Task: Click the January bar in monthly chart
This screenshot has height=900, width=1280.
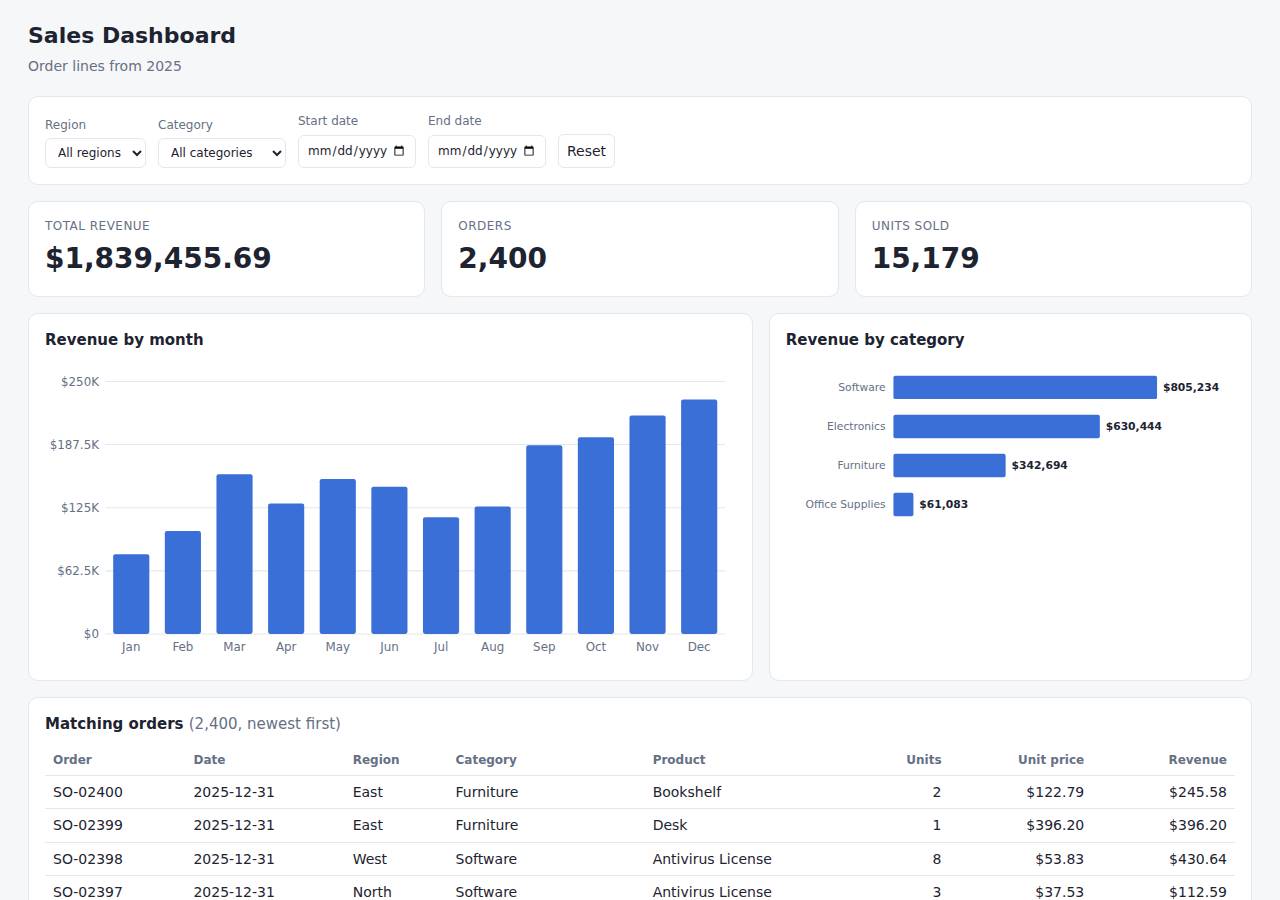Action: click(x=131, y=594)
